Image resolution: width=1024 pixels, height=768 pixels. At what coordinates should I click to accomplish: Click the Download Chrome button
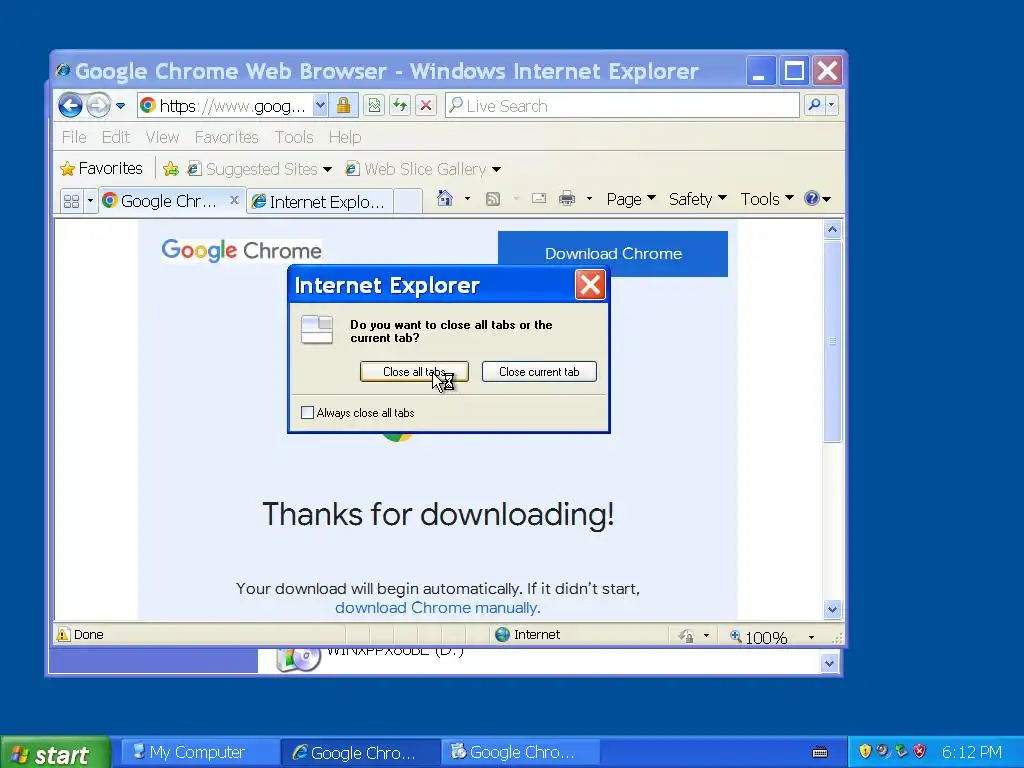(613, 253)
